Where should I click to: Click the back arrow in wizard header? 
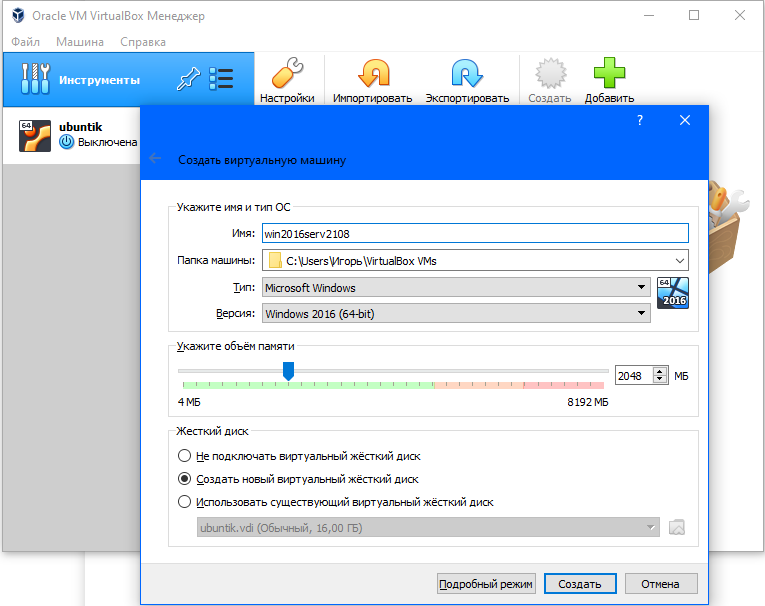(155, 158)
